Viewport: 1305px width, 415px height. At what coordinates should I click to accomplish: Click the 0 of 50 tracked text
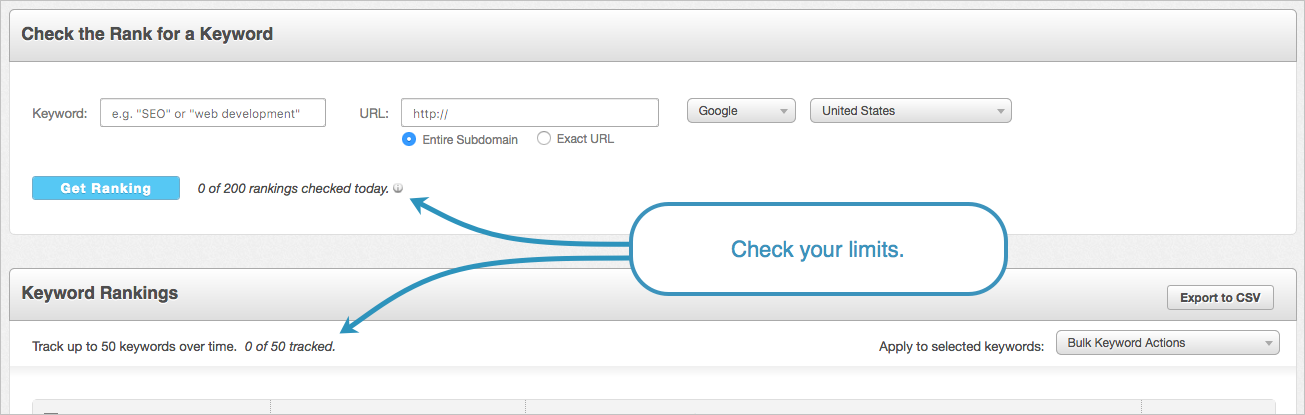pos(290,347)
